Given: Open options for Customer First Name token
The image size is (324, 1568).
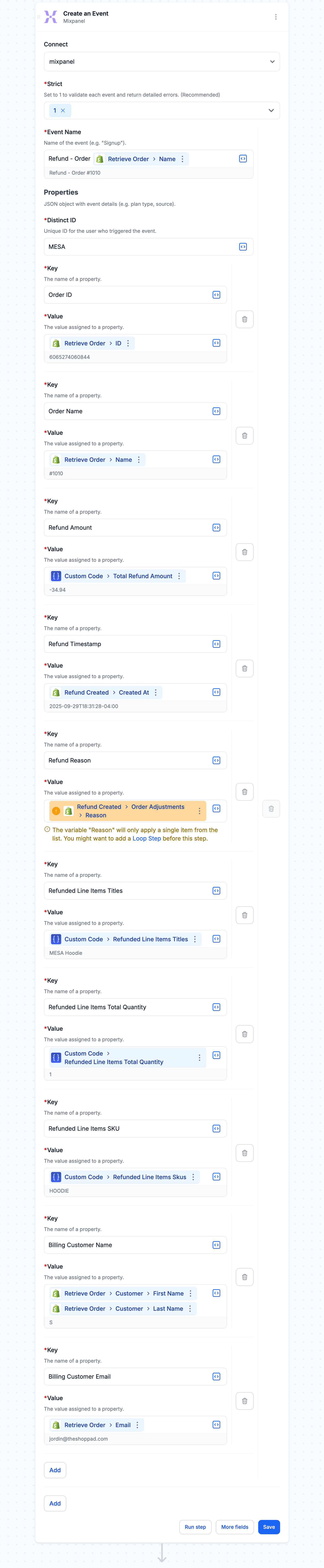Looking at the screenshot, I should 191,1293.
